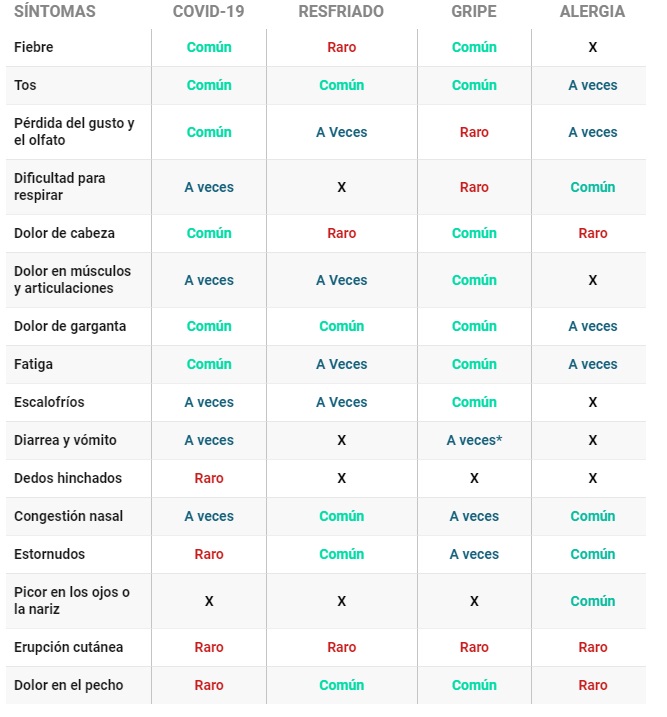Screen dimensions: 667x717
Task: Click Raro in Fiebre row under Resfriado
Action: pos(342,47)
